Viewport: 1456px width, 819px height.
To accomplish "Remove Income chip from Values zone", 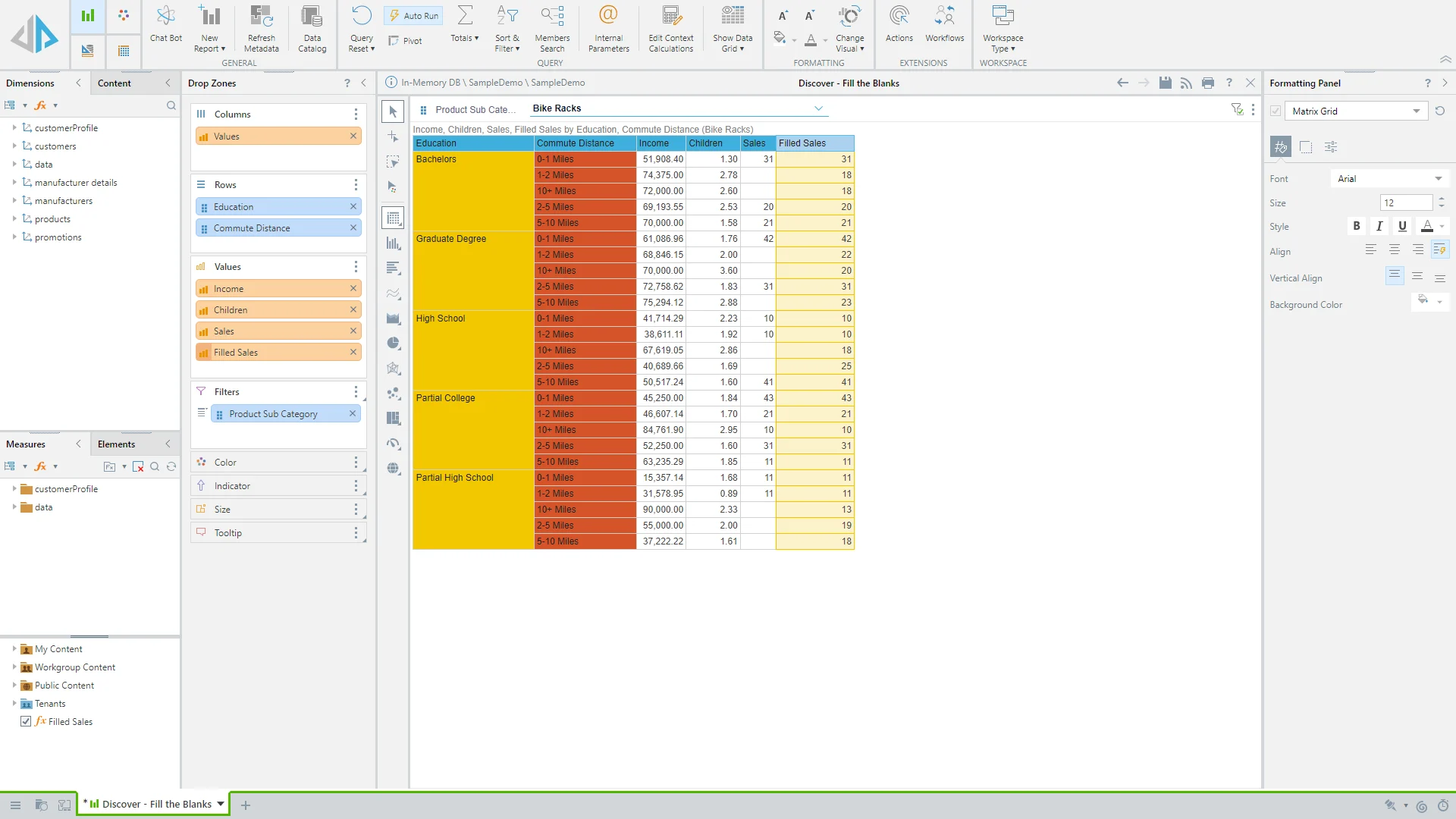I will 353,289.
